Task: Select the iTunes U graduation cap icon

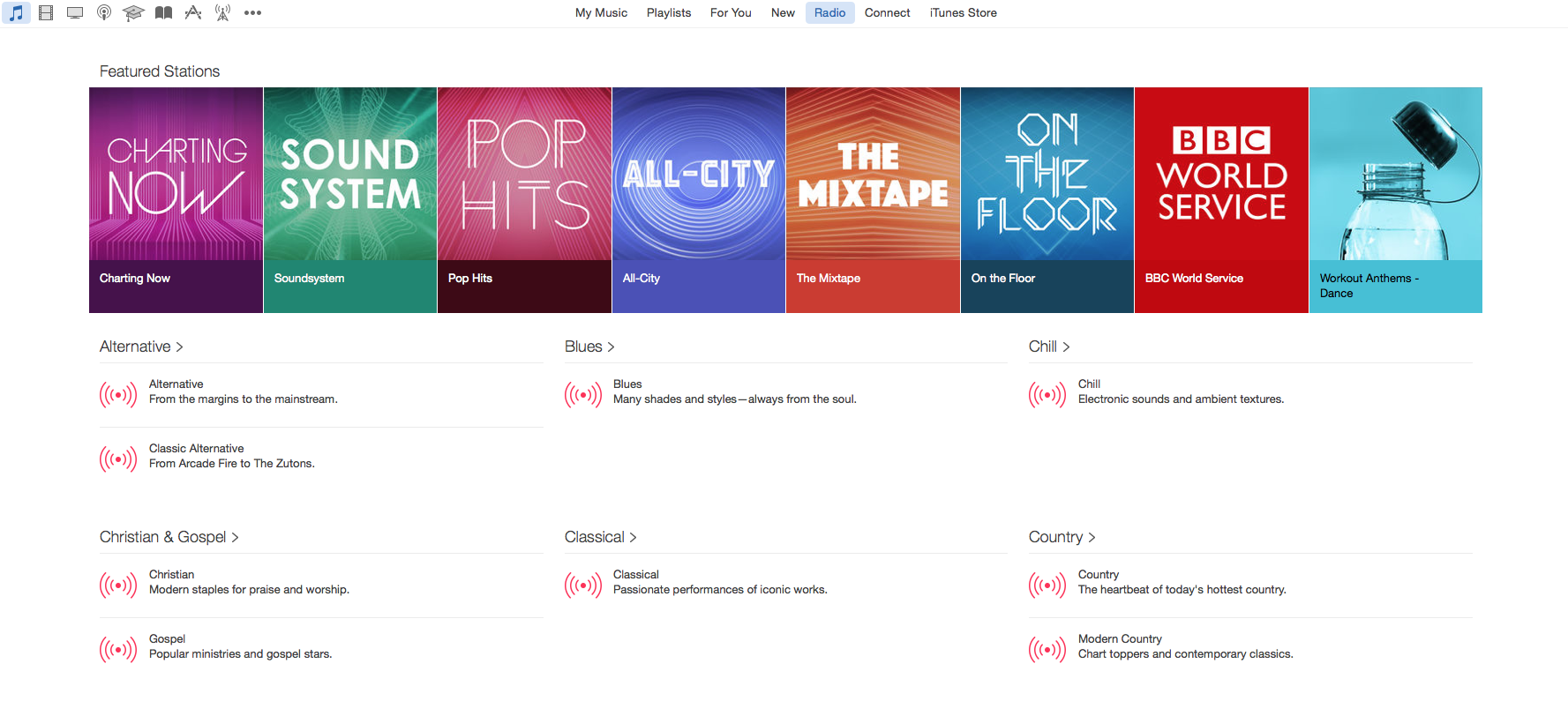Action: (x=133, y=13)
